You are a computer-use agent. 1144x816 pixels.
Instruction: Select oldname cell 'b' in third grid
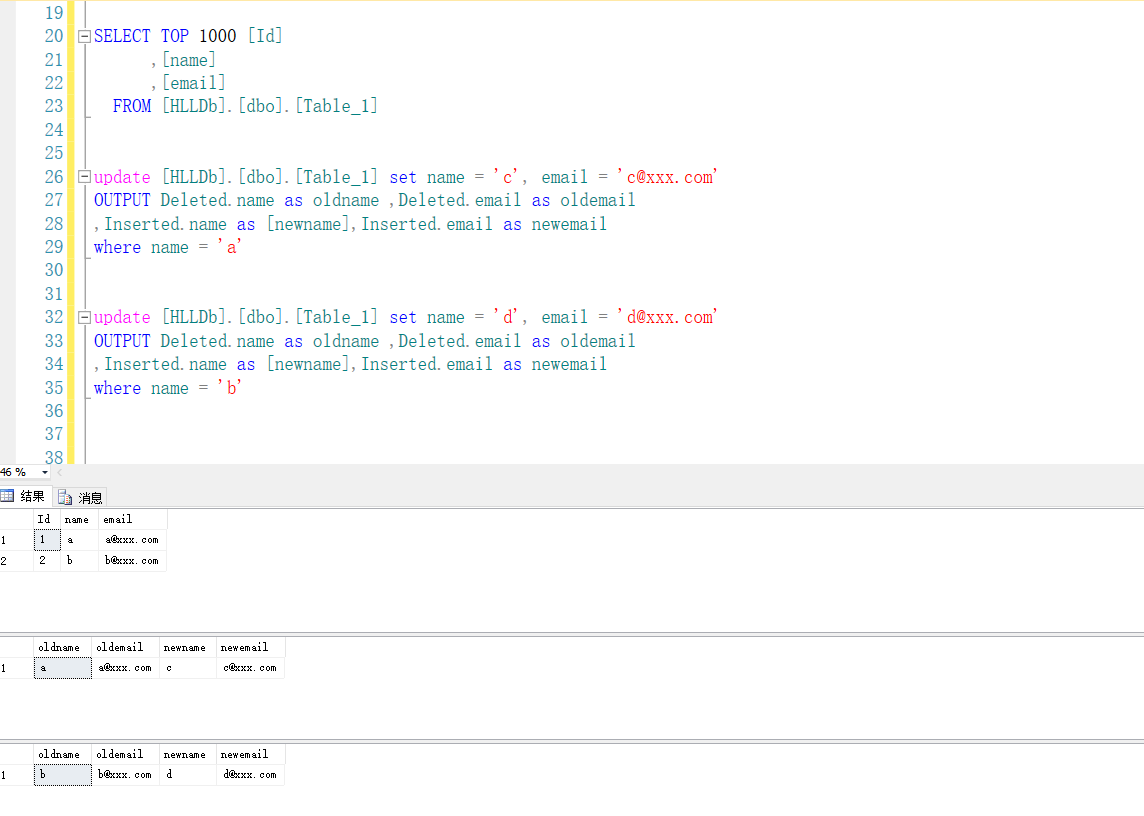click(x=62, y=774)
